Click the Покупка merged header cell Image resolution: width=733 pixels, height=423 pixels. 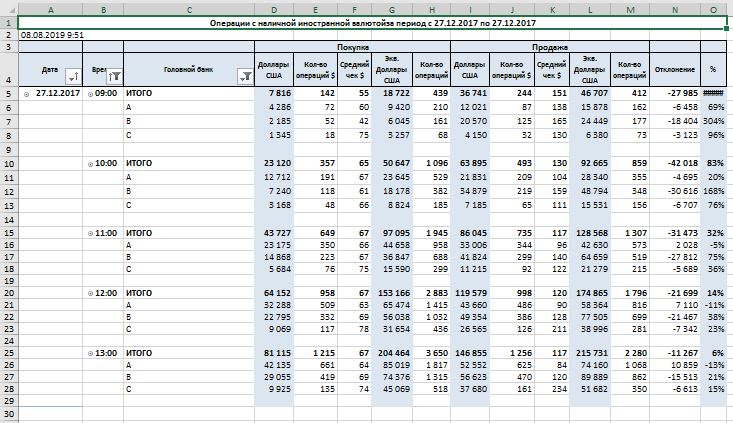tap(352, 47)
